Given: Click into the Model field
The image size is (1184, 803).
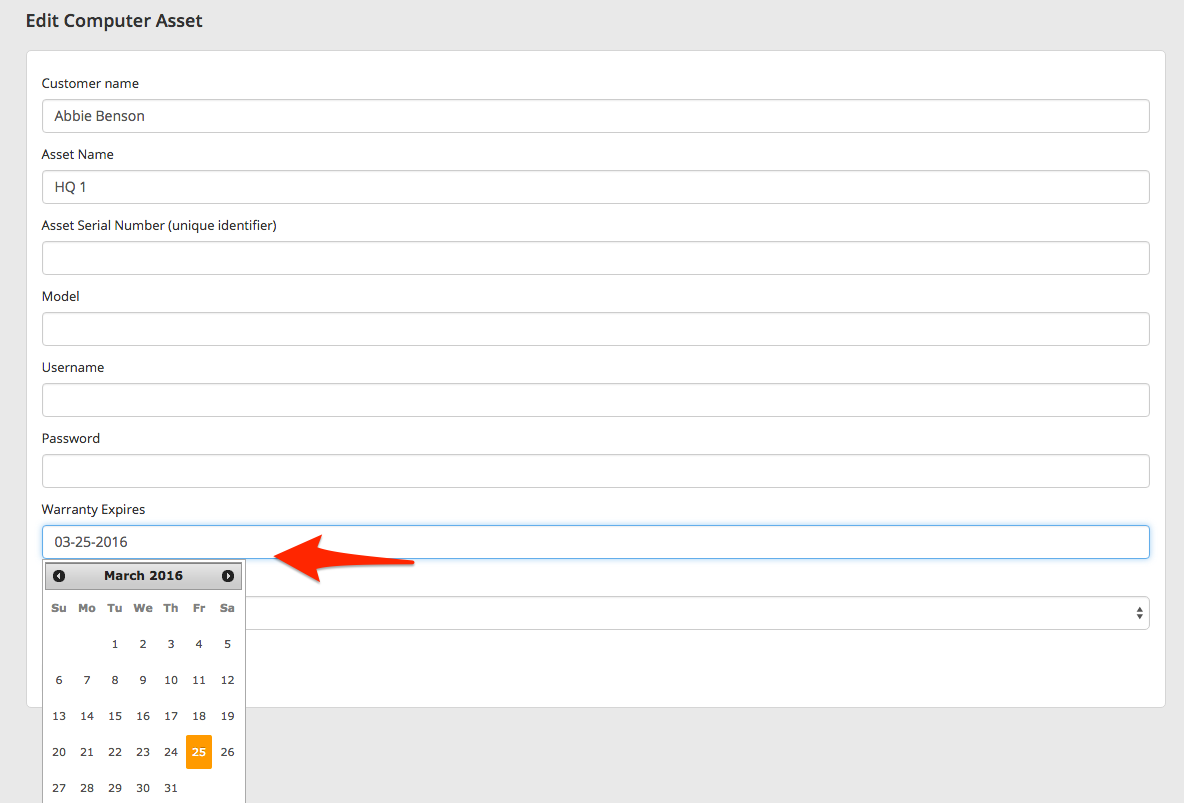Looking at the screenshot, I should click(x=595, y=329).
